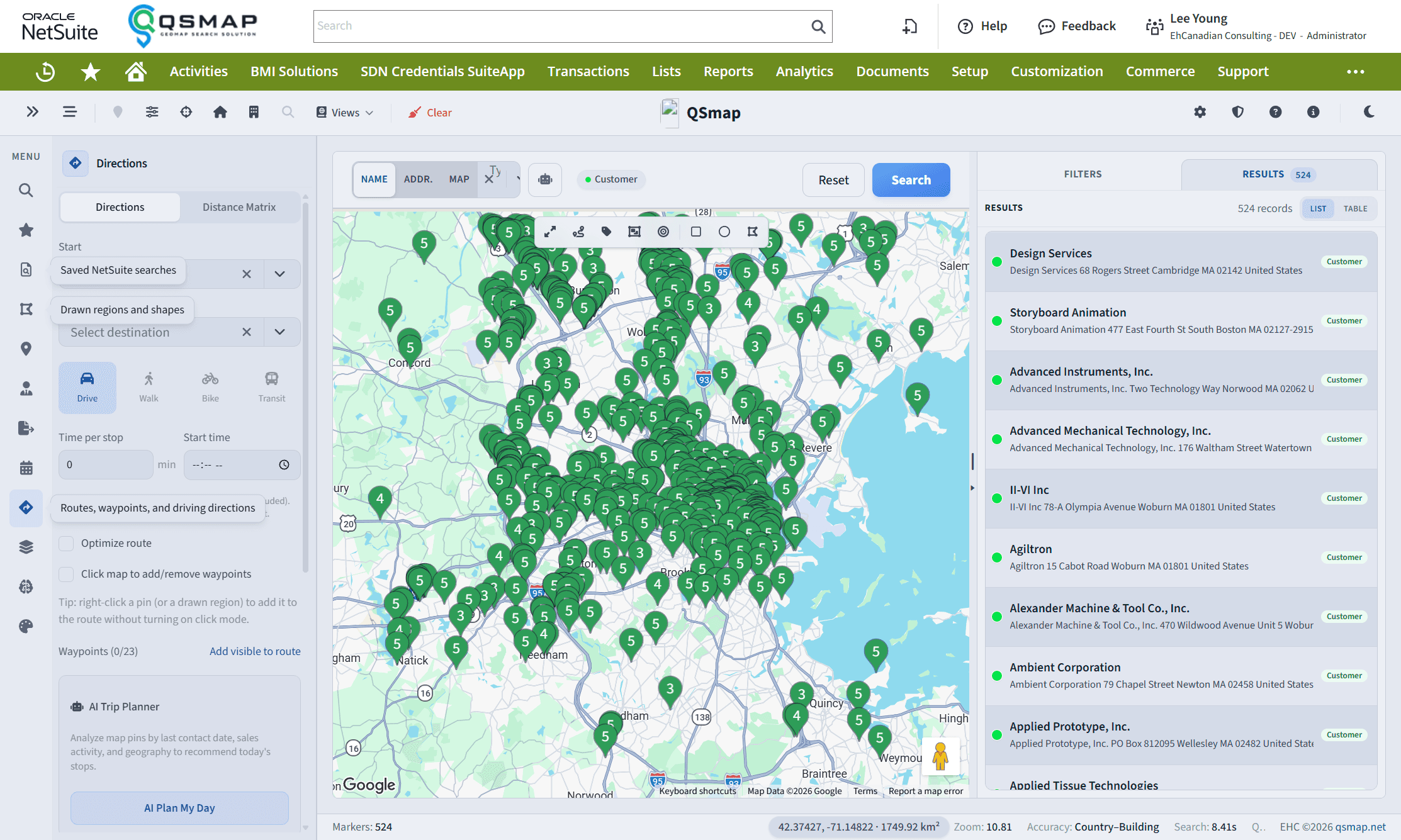Image resolution: width=1401 pixels, height=840 pixels.
Task: Click the shield security icon
Action: [1237, 112]
